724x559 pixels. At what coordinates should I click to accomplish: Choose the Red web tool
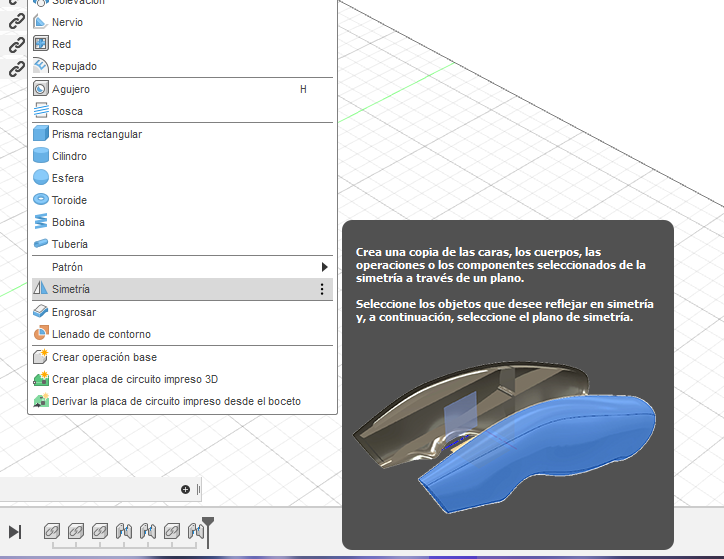[182, 44]
